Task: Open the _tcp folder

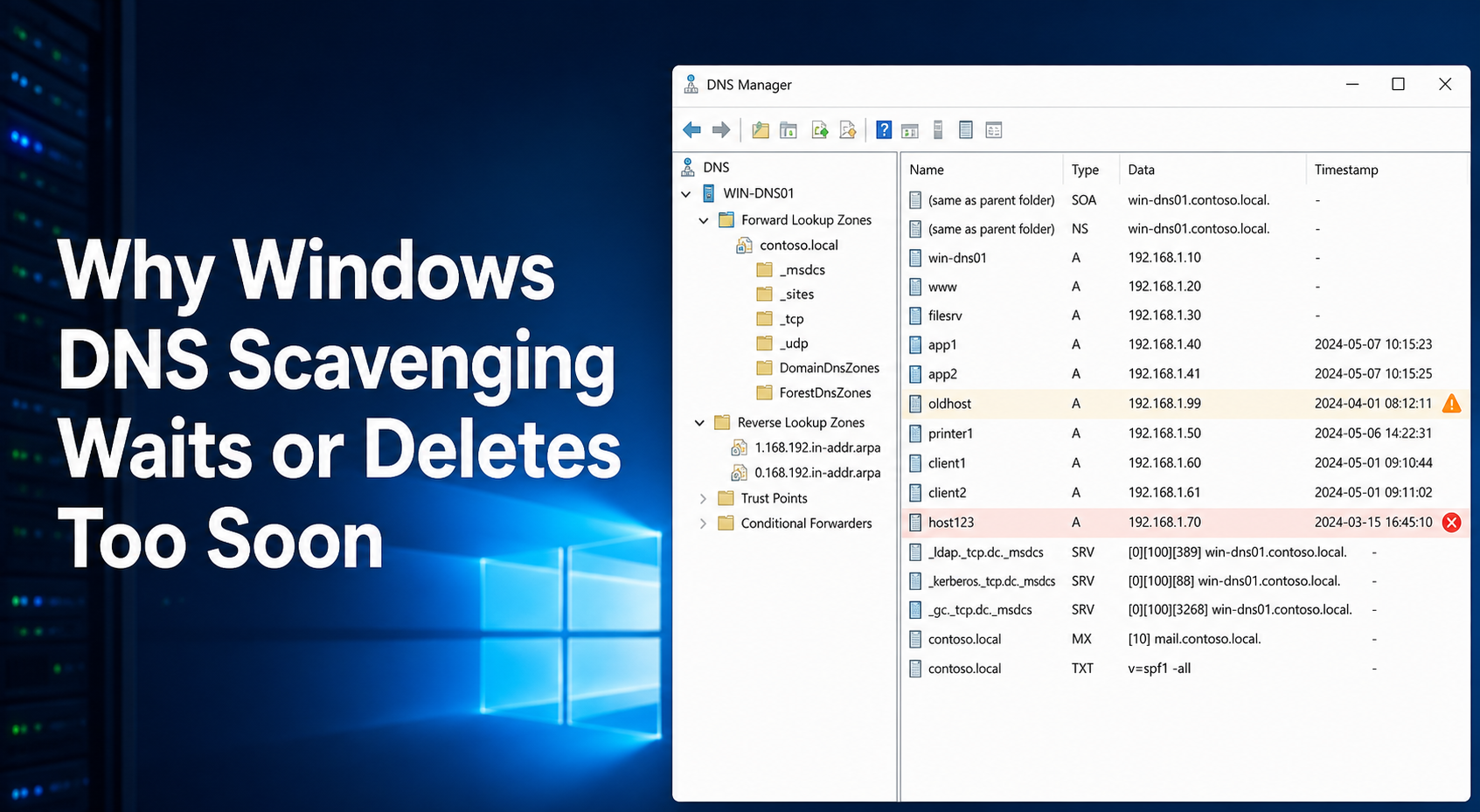Action: (x=791, y=319)
